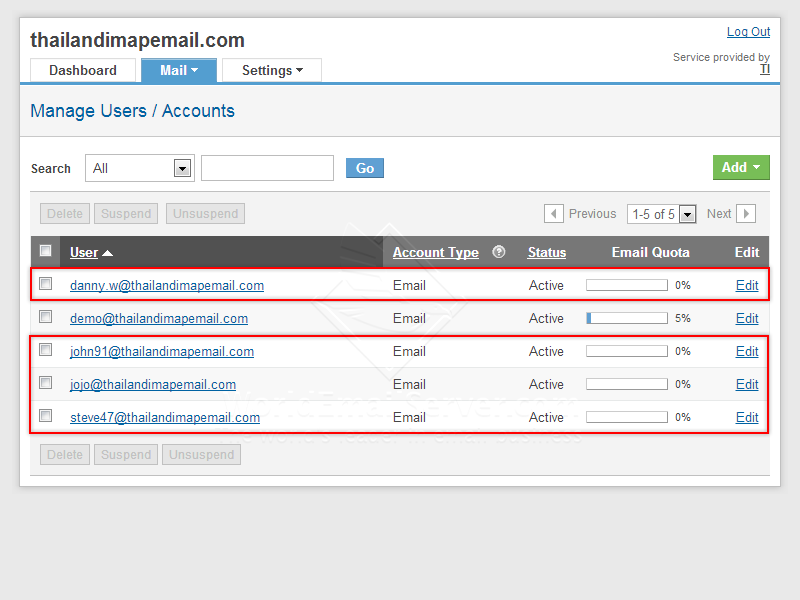800x600 pixels.
Task: Sort accounts by the Status column
Action: 546,252
